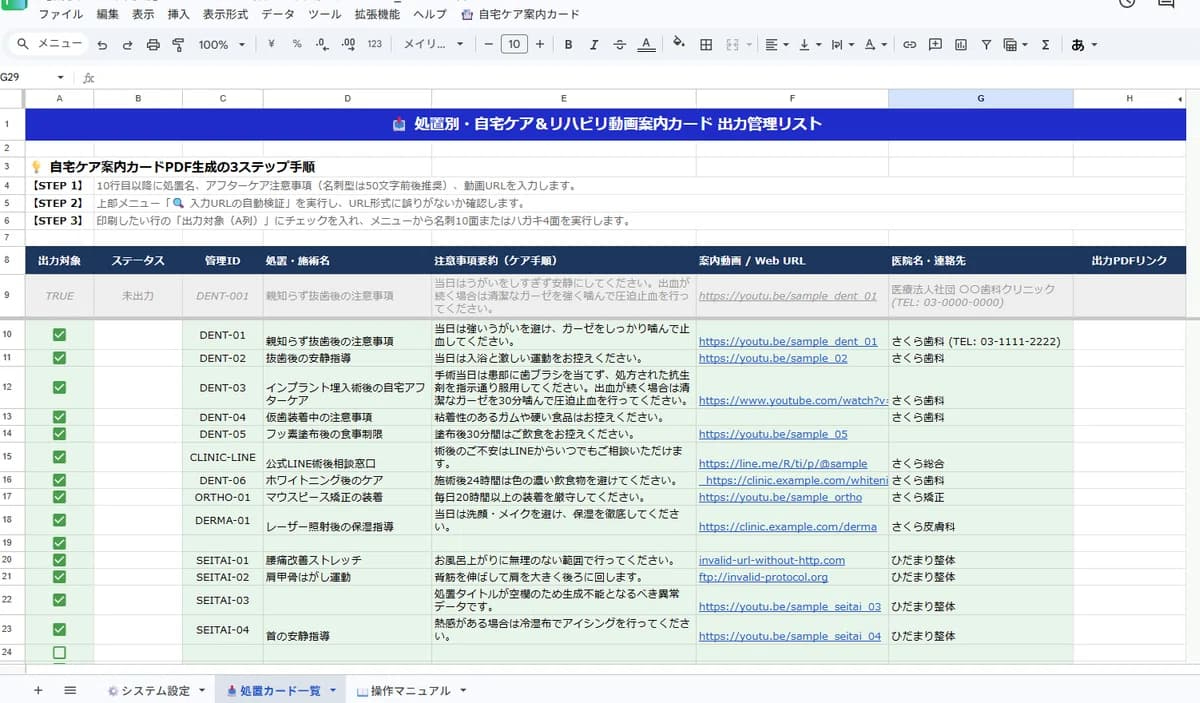Screen dimensions: 1200x703
Task: Toggle the checkbox in the CLINIC-LINE row
Action: [x=59, y=456]
